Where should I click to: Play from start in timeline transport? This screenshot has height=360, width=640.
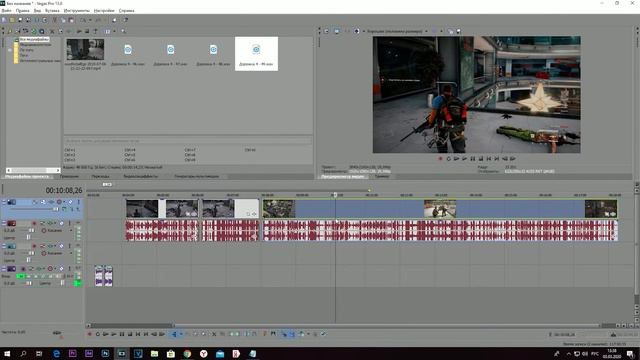106,334
